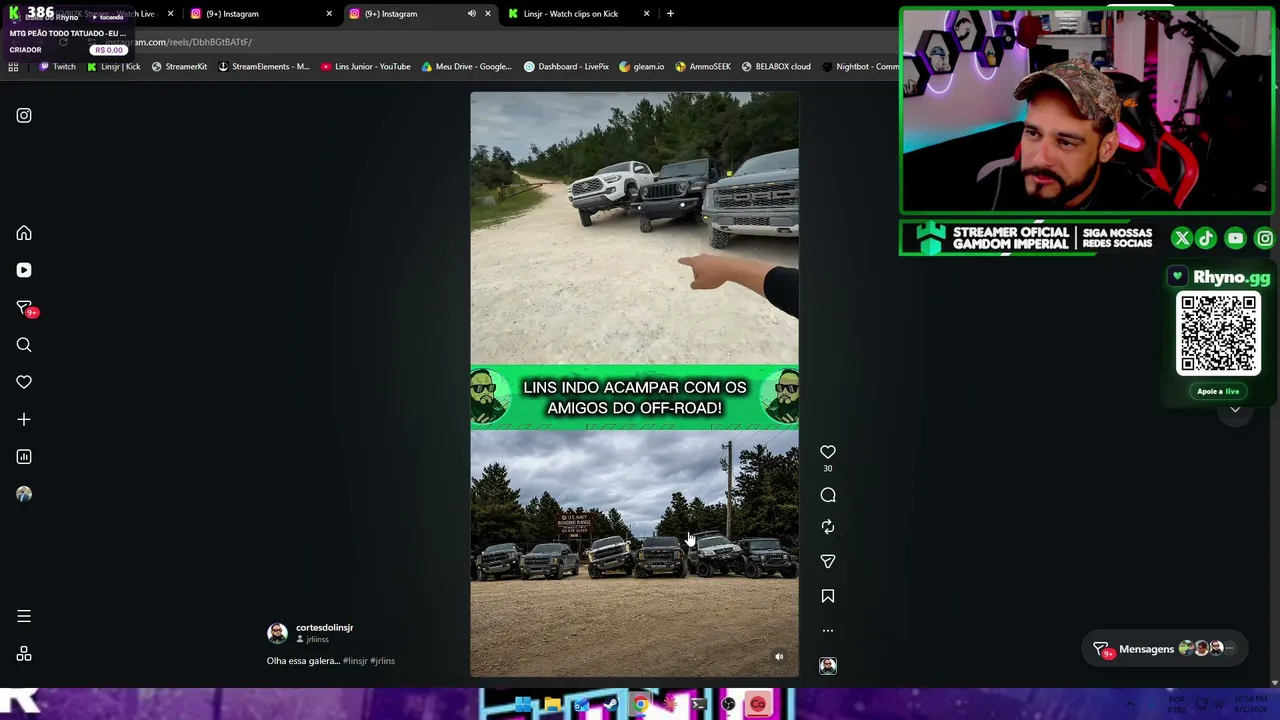1280x720 pixels.
Task: Open the Linsjr | Kick bookmark
Action: [113, 67]
